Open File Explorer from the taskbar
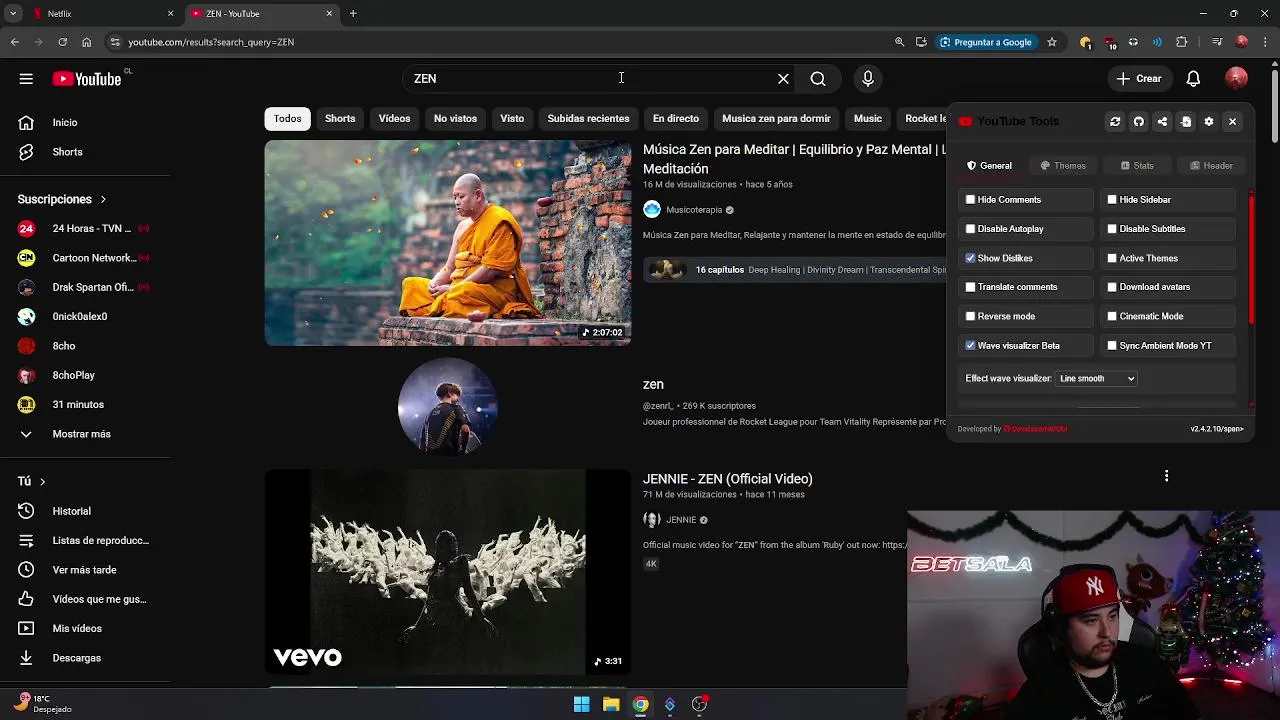The height and width of the screenshot is (720, 1280). click(x=611, y=704)
